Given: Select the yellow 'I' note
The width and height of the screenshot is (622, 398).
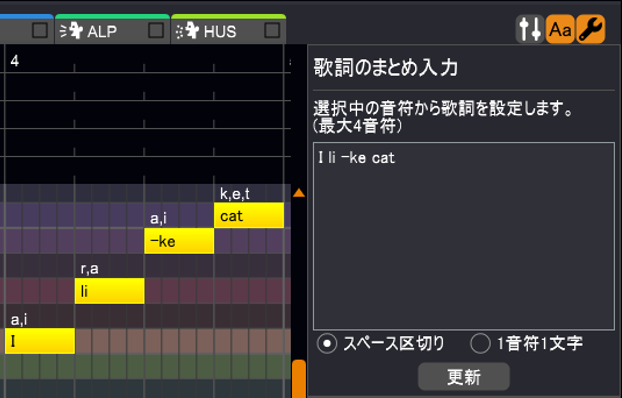Looking at the screenshot, I should [40, 341].
